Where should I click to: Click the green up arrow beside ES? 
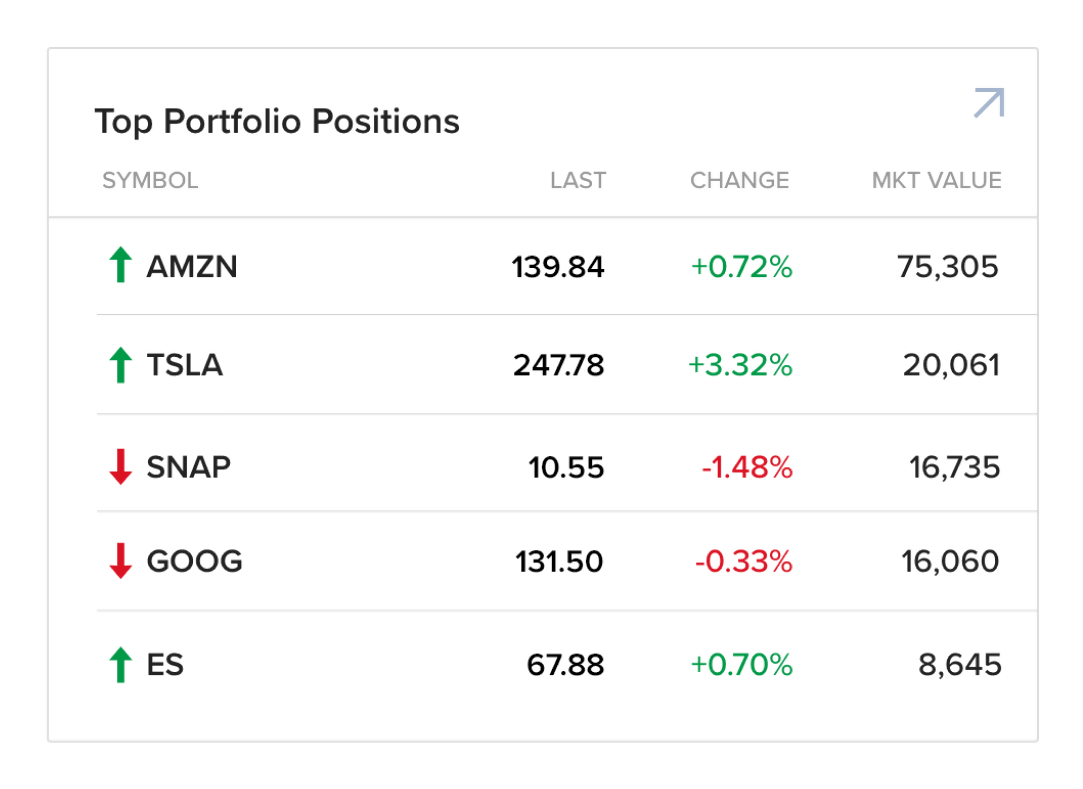coord(120,665)
